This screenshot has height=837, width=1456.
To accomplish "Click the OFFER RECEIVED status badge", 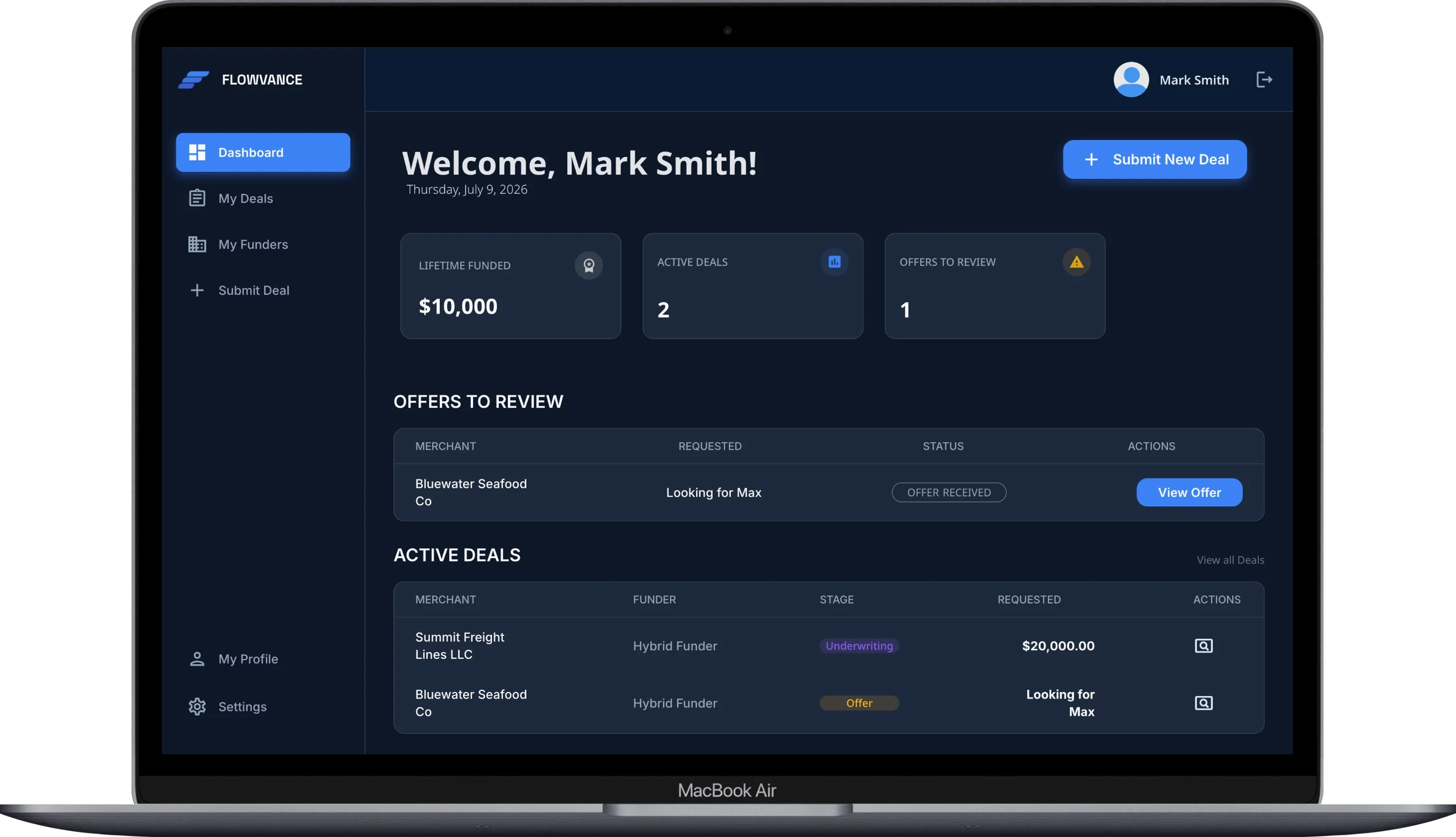I will tap(949, 493).
